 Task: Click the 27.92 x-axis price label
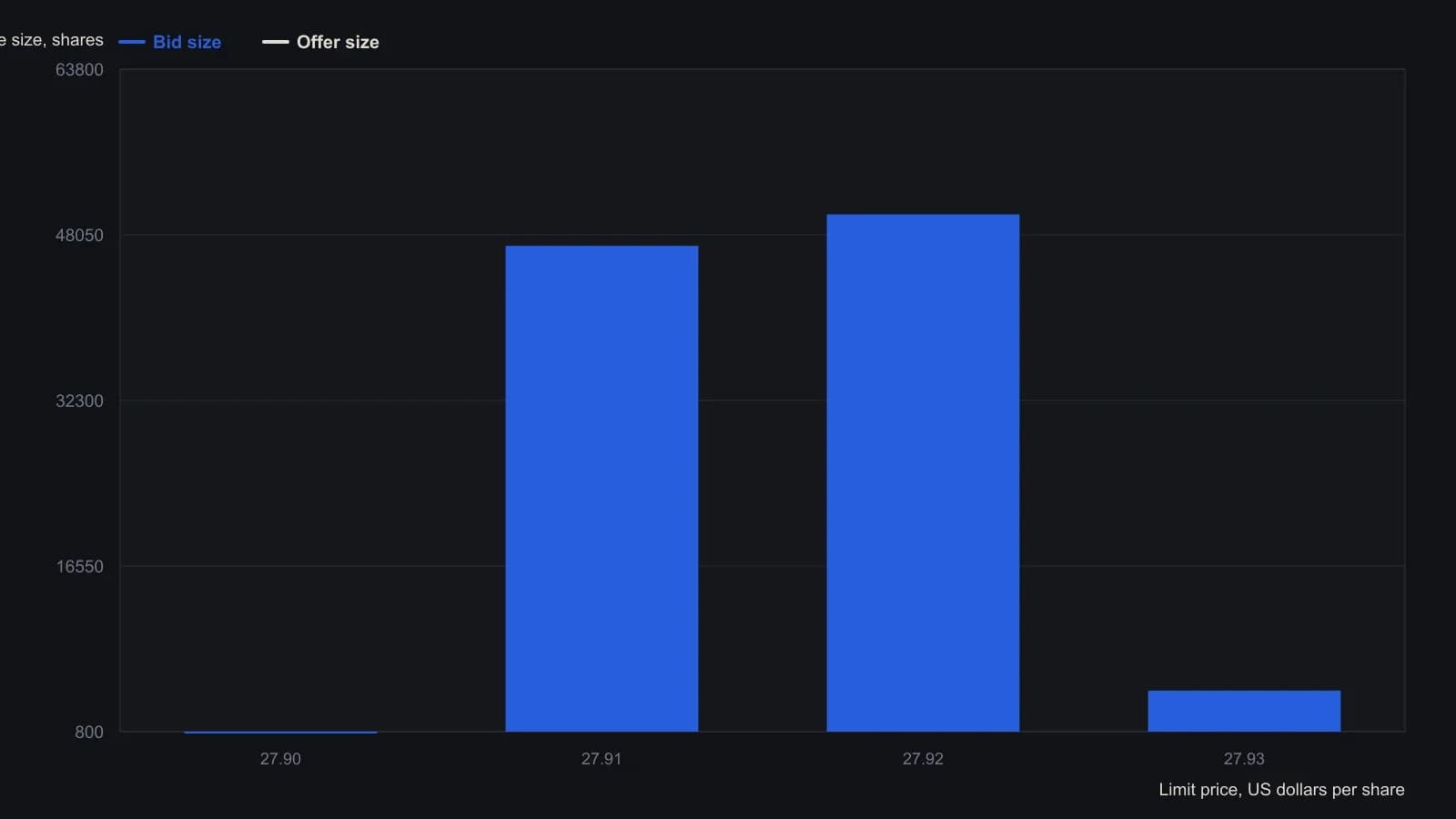point(923,759)
